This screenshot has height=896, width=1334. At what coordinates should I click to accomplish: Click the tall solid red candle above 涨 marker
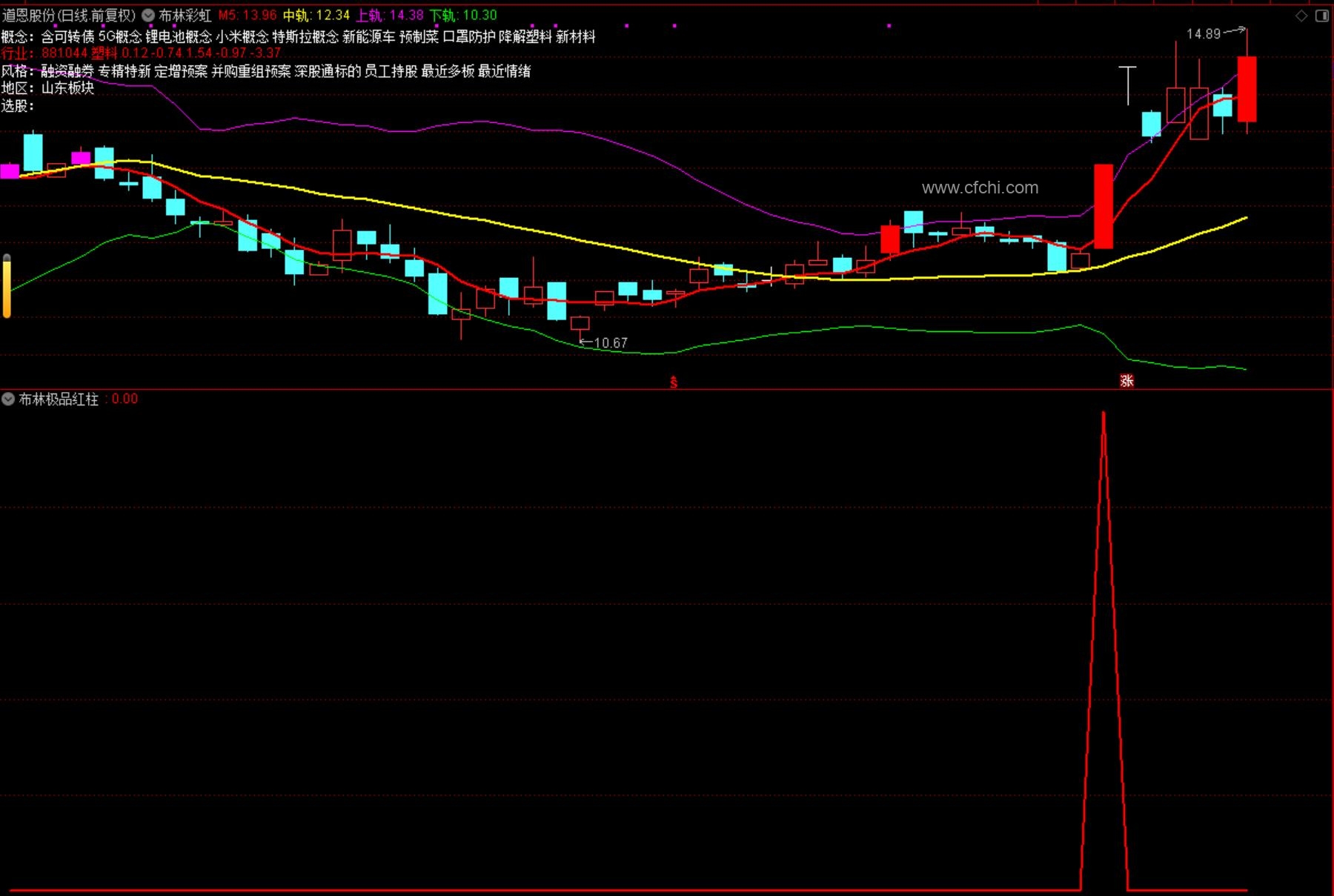(1104, 206)
